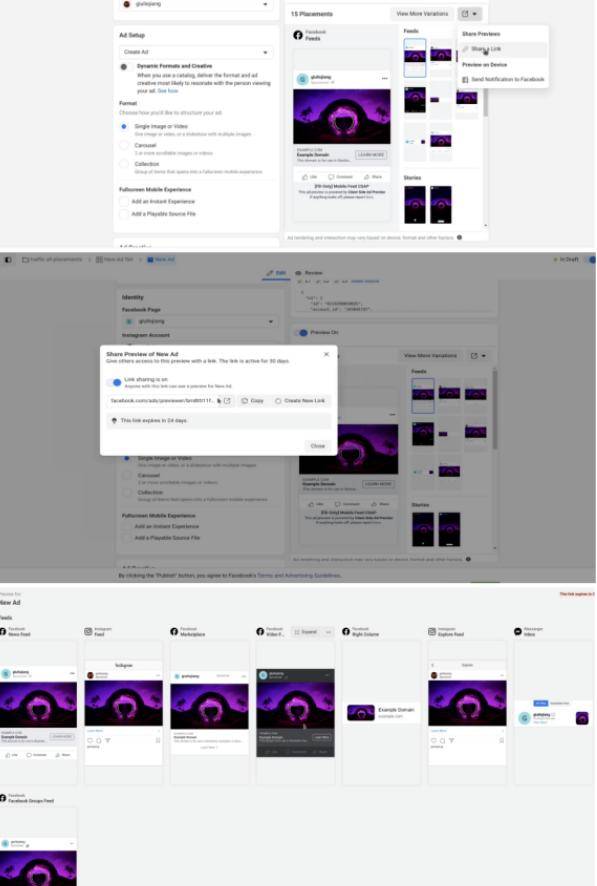Expand the Create Ad dropdown
Image resolution: width=597 pixels, height=886 pixels.
point(196,52)
